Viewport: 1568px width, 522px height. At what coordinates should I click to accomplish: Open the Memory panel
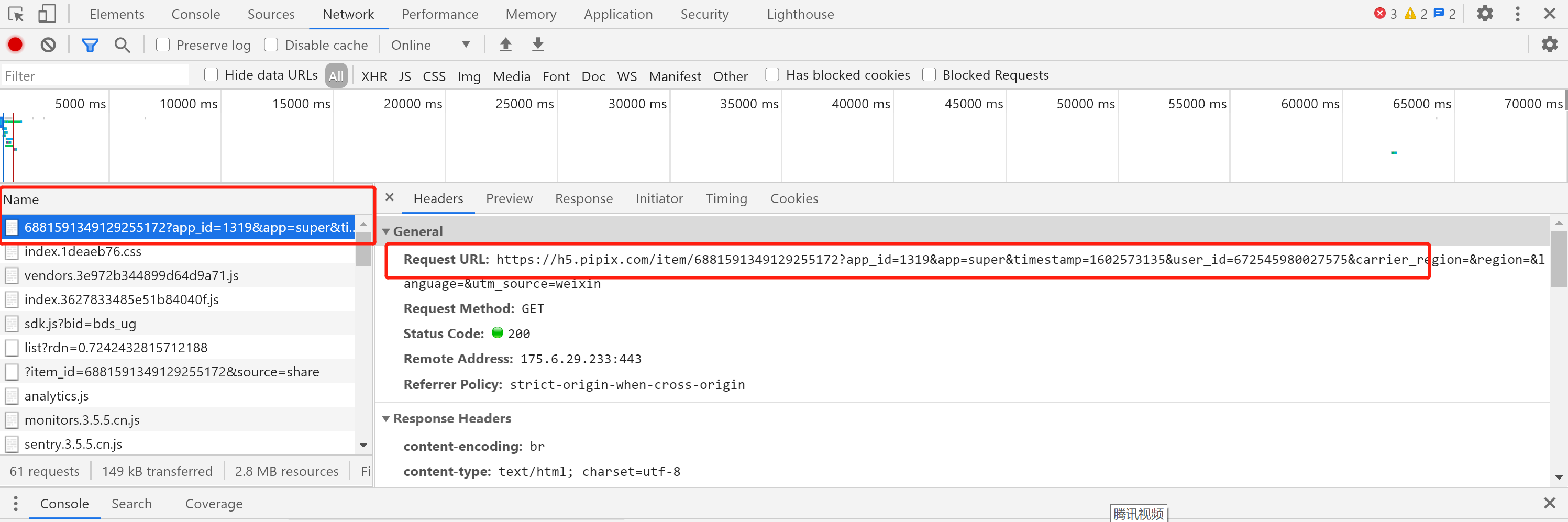[531, 14]
